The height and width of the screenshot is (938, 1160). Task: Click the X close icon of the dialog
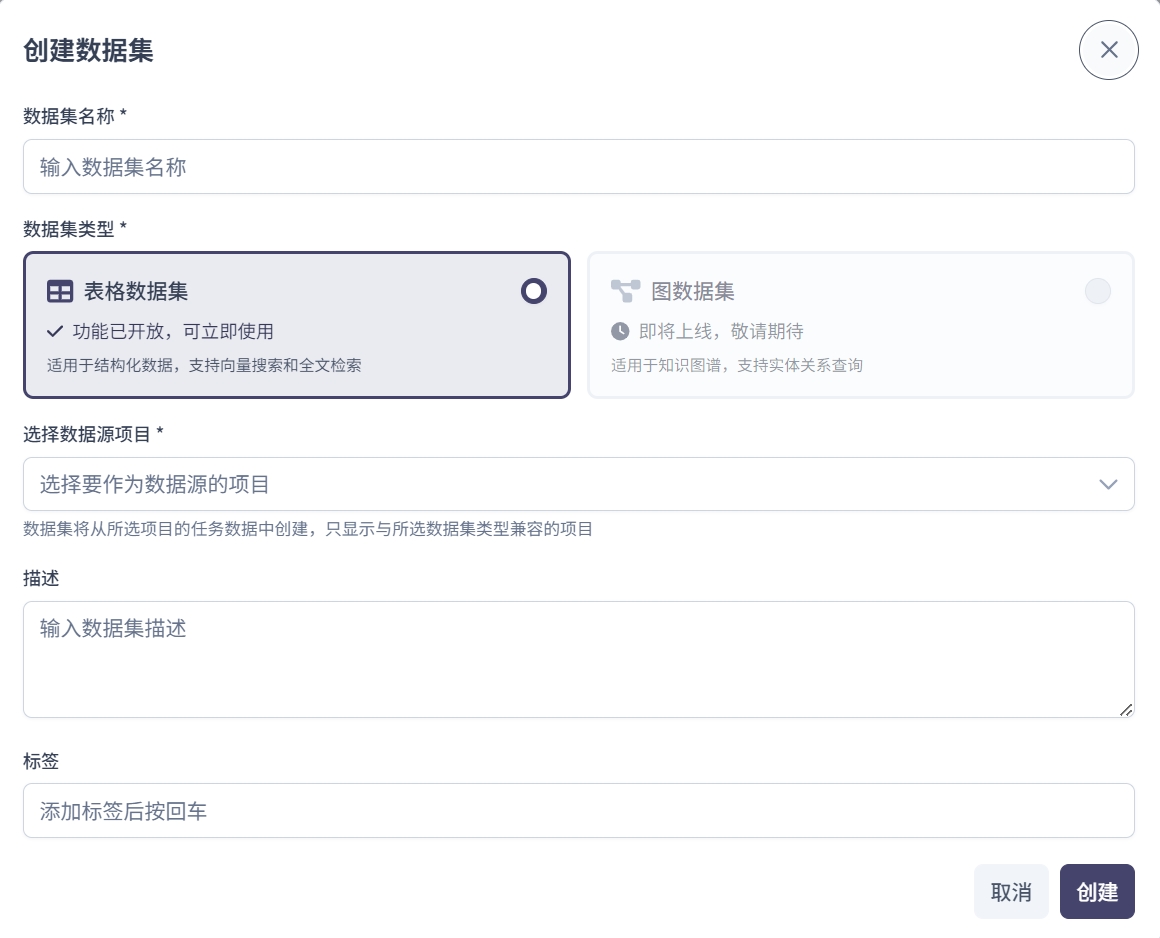1108,50
